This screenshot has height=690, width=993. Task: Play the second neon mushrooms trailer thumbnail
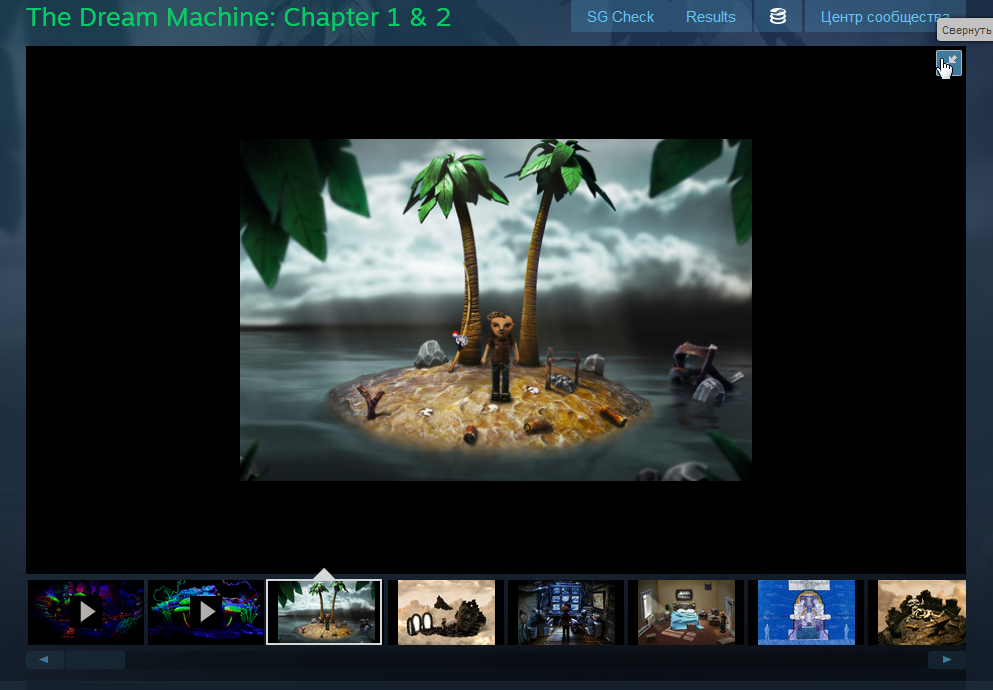point(206,612)
